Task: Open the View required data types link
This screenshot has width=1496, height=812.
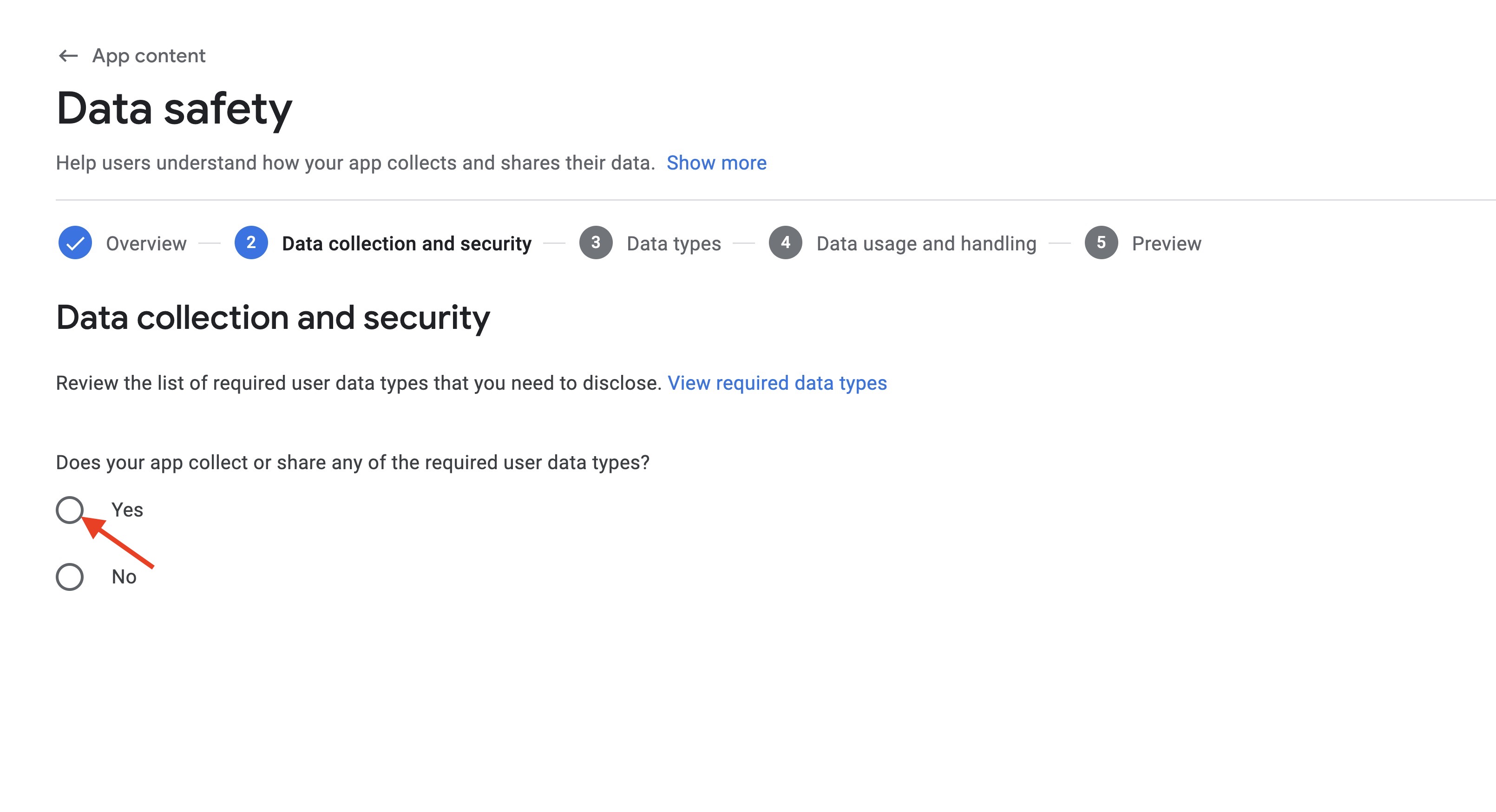Action: tap(776, 383)
